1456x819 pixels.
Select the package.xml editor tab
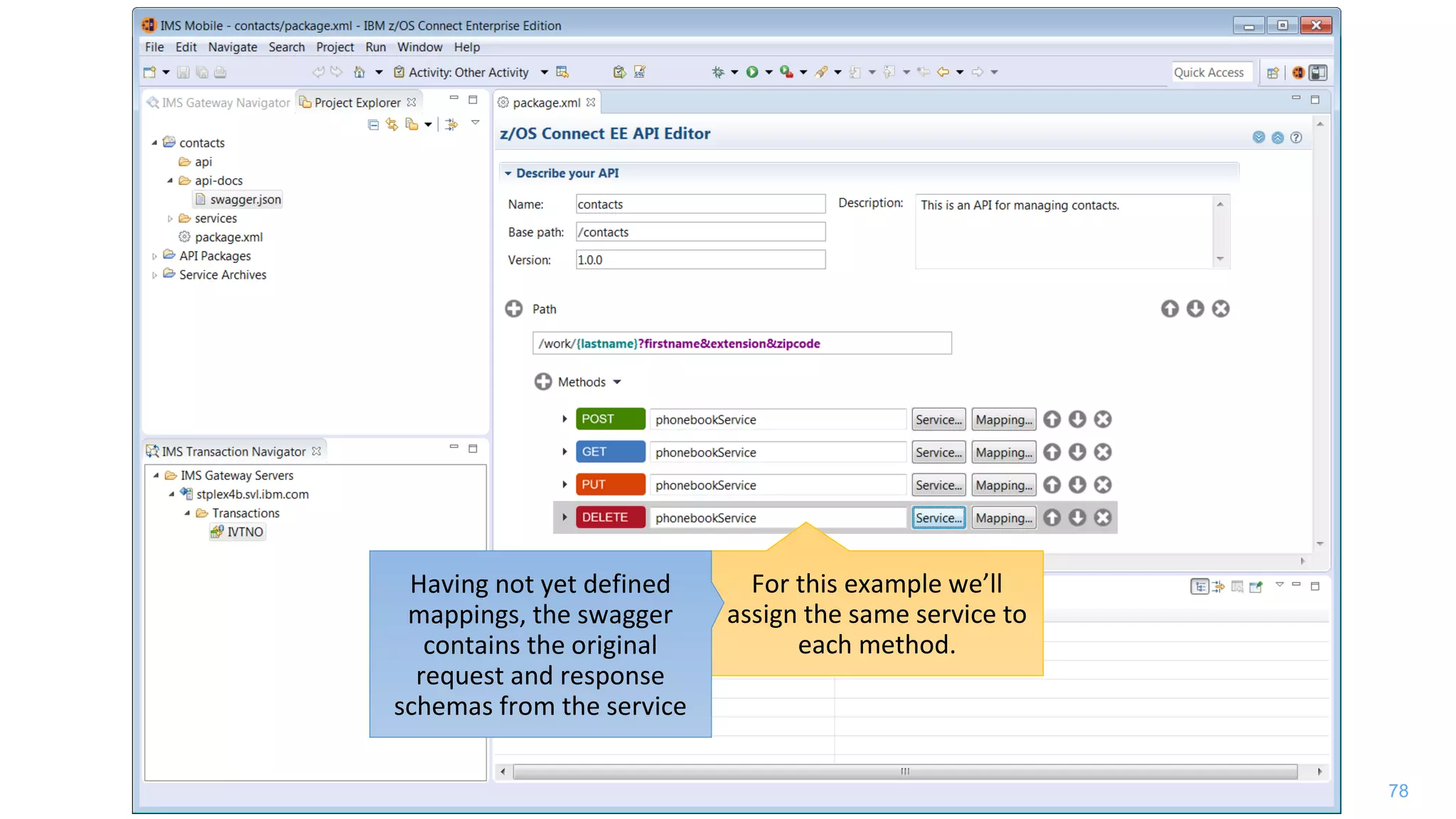tap(546, 102)
